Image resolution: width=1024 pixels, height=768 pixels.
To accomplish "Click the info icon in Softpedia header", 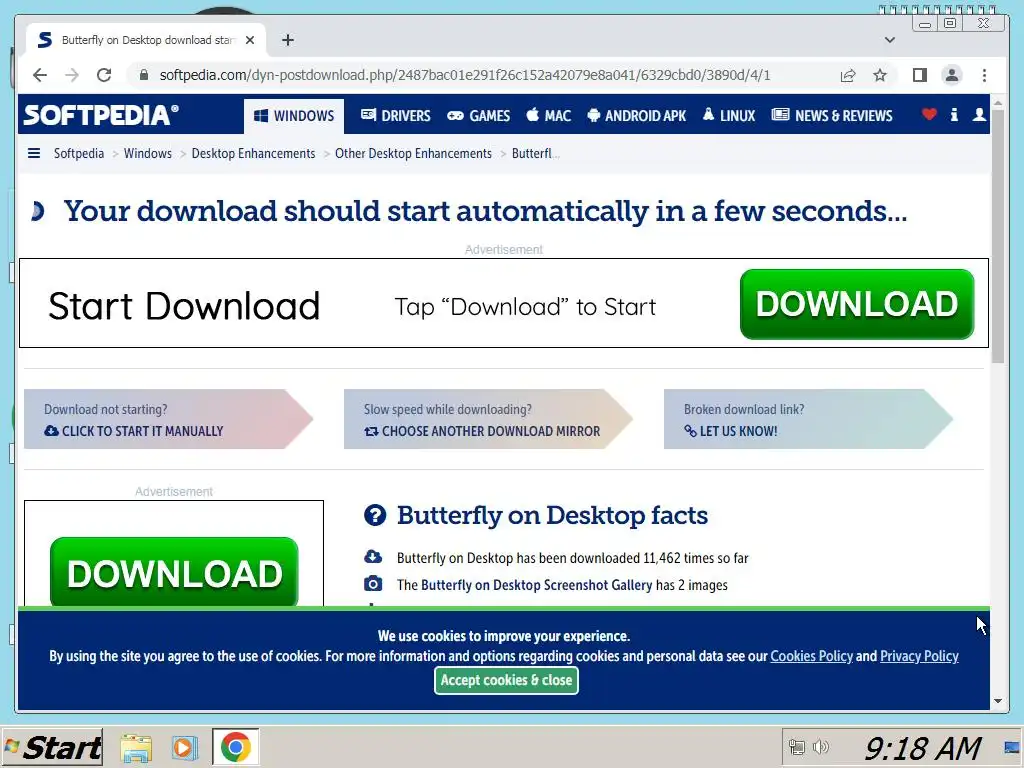I will coord(954,115).
